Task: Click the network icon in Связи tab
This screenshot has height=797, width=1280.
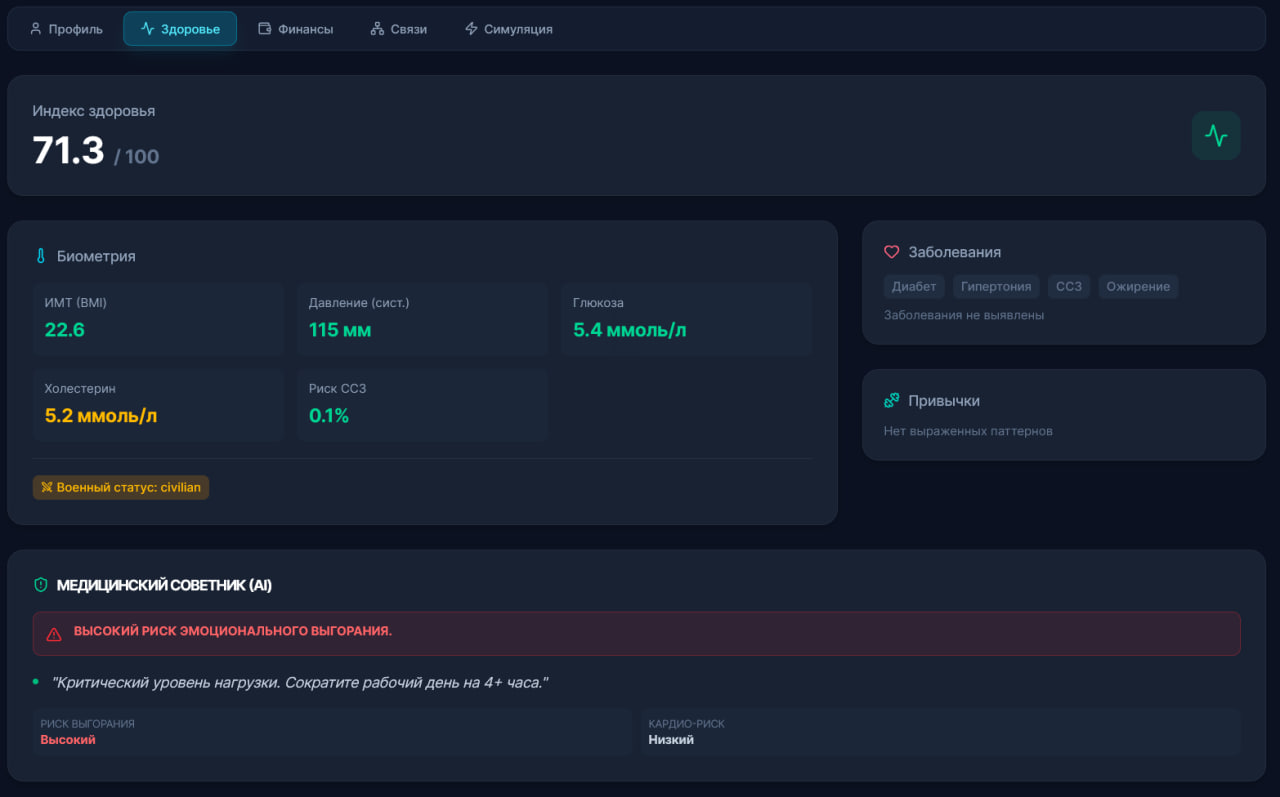Action: pos(377,29)
